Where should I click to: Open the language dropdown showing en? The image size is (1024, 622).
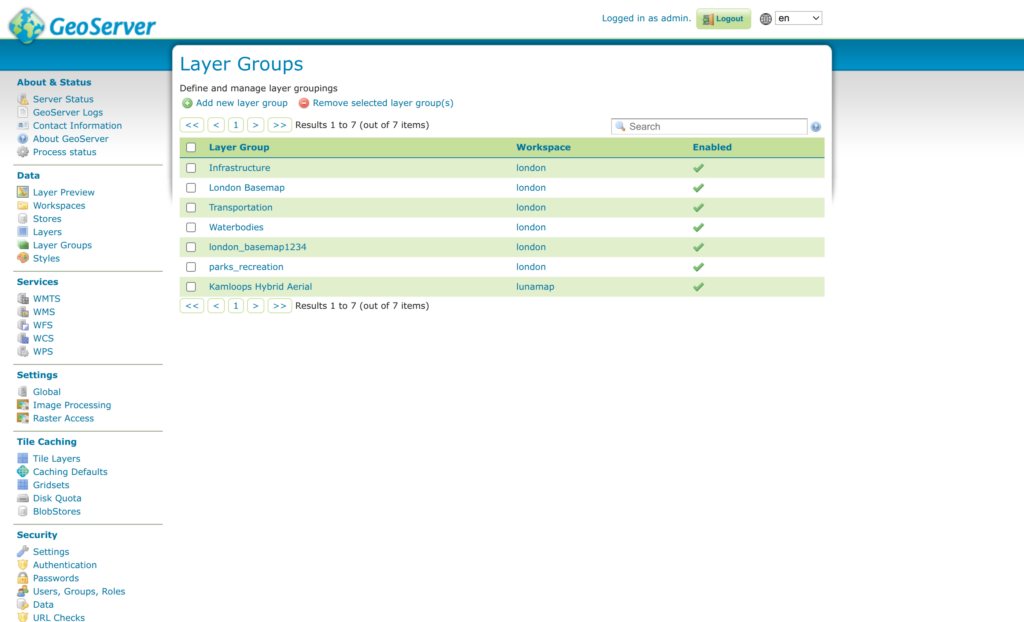(798, 18)
